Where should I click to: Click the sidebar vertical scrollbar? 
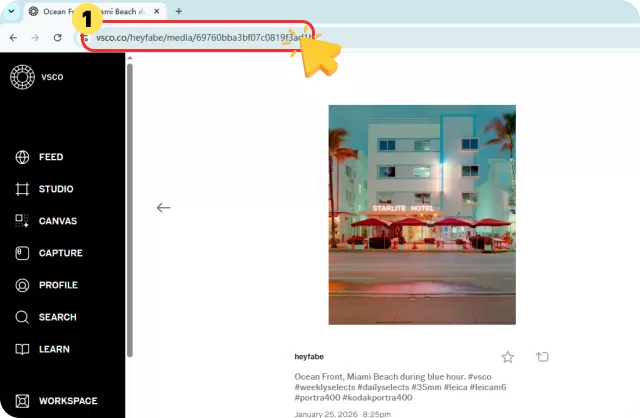pyautogui.click(x=130, y=210)
